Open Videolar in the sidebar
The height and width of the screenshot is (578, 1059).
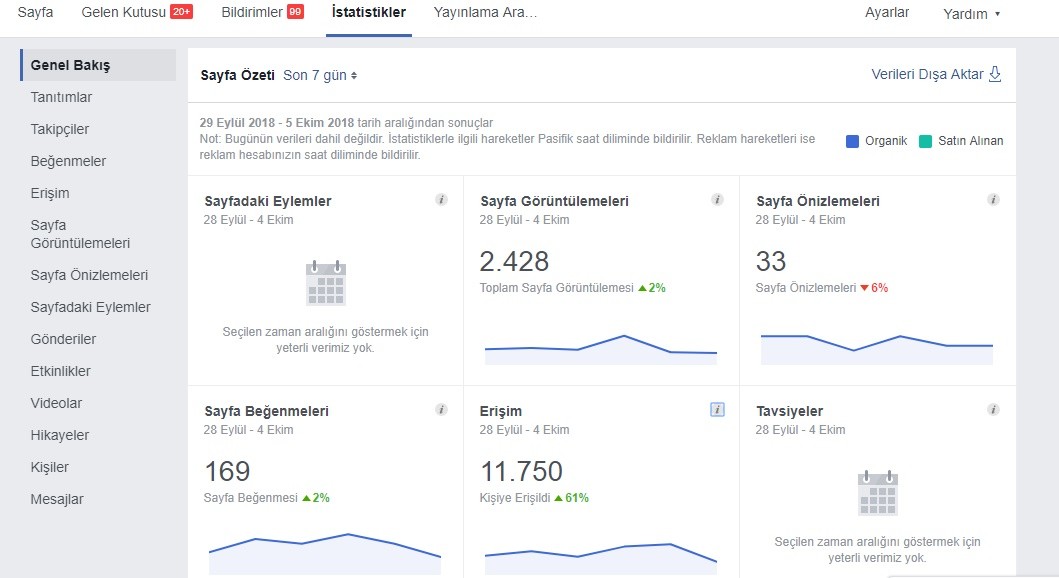tap(56, 403)
